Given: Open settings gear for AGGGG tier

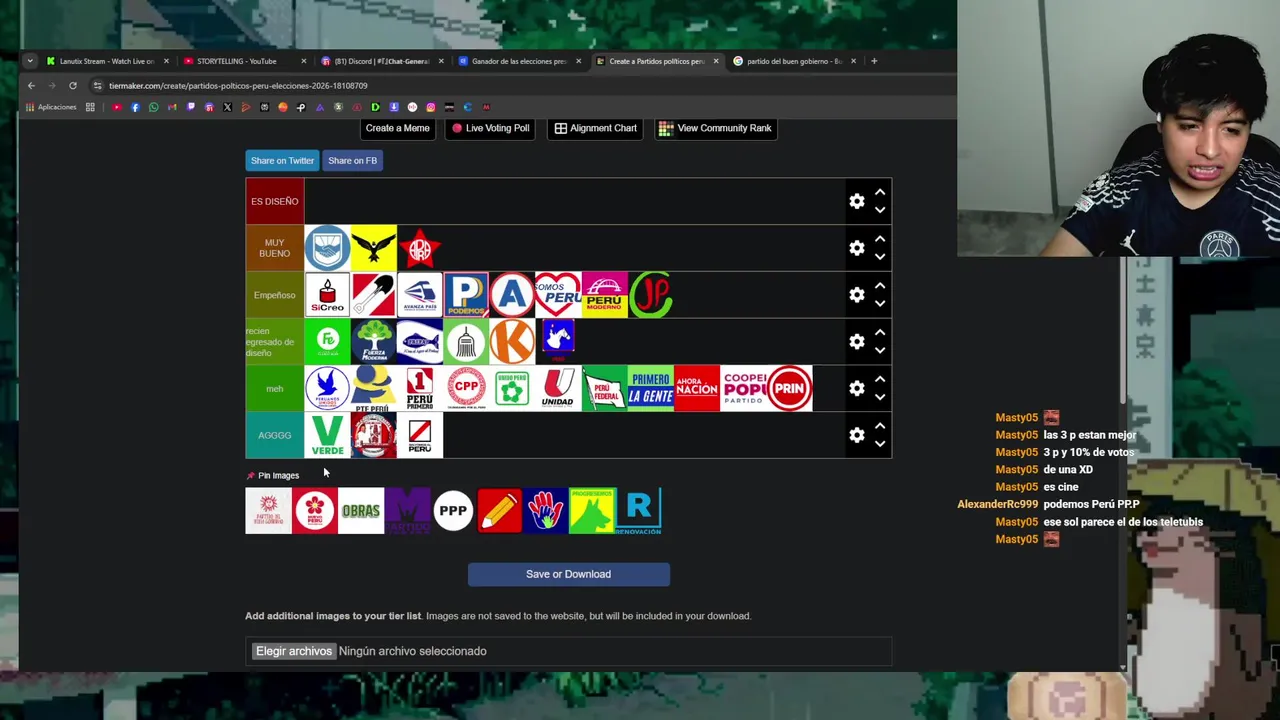Looking at the screenshot, I should [857, 435].
